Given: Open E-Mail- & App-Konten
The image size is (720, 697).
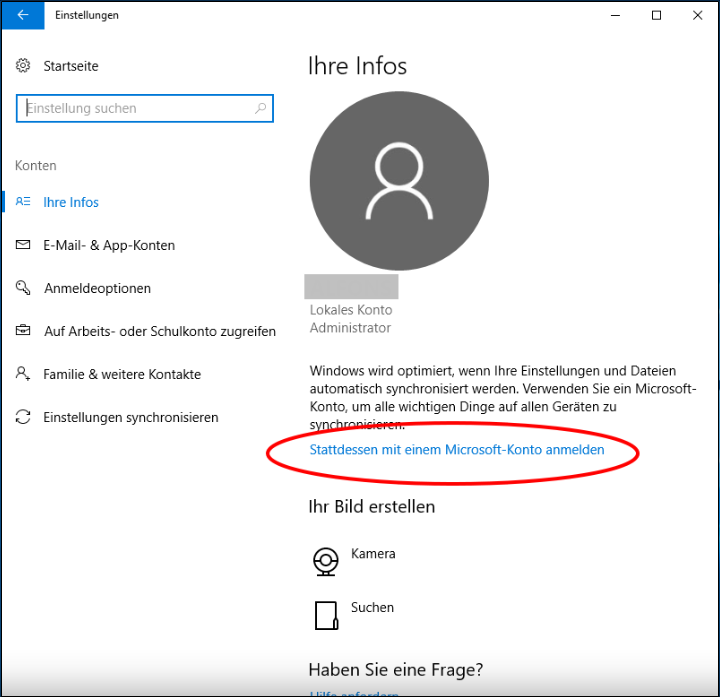Looking at the screenshot, I should click(109, 245).
